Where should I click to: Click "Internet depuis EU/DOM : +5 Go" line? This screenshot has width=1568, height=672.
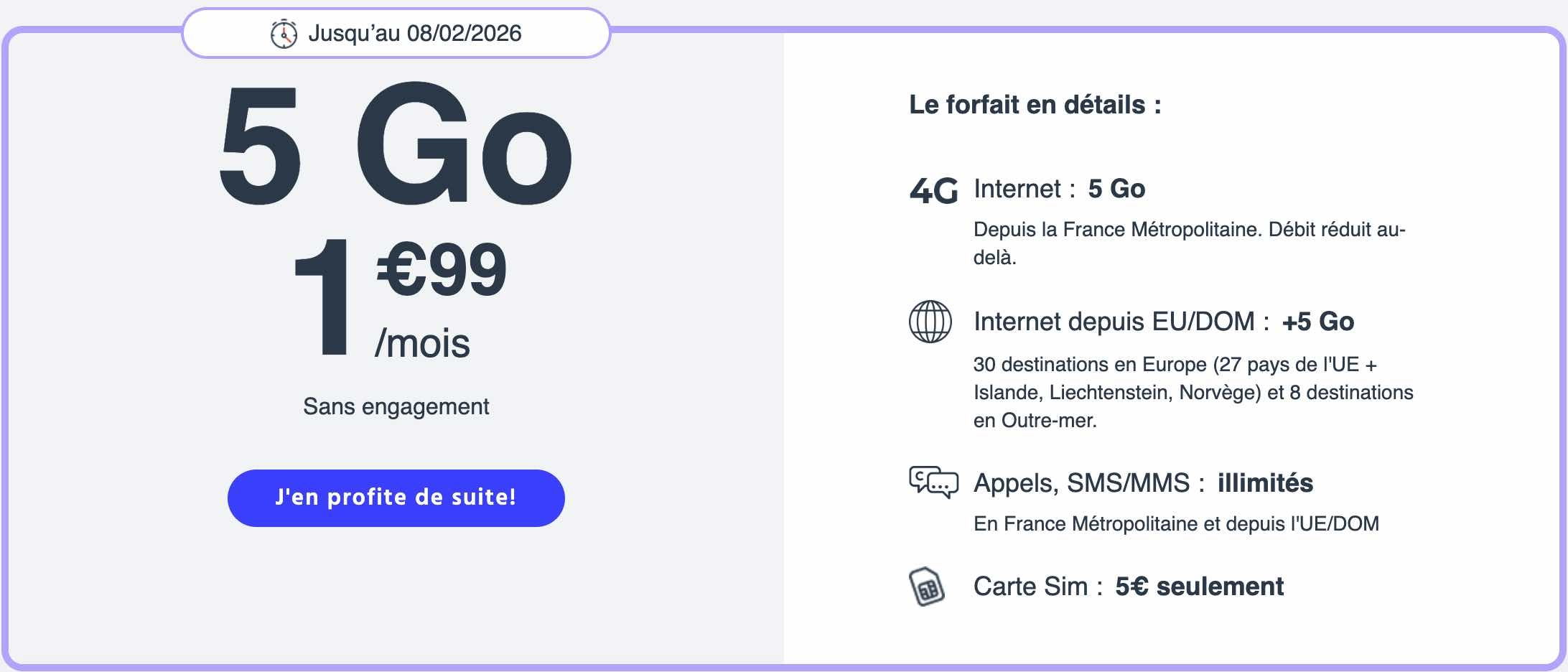click(x=1163, y=322)
